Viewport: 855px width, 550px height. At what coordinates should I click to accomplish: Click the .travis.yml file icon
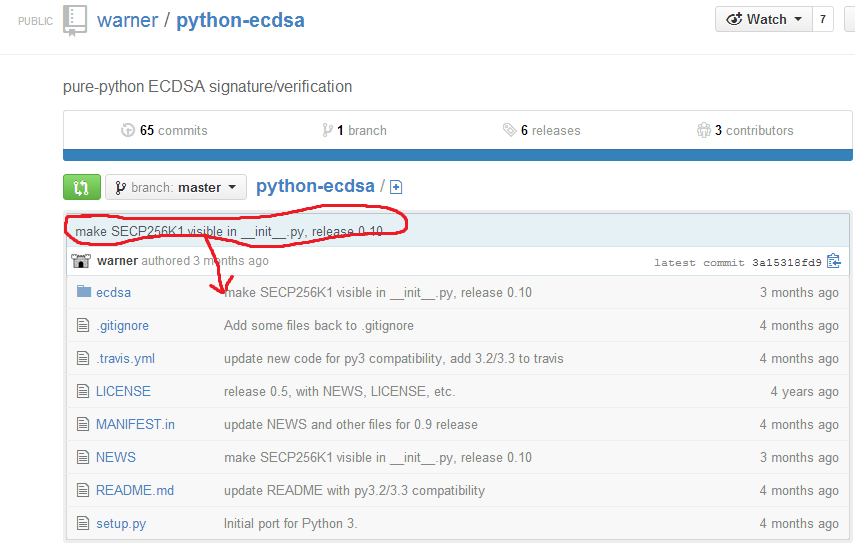83,358
